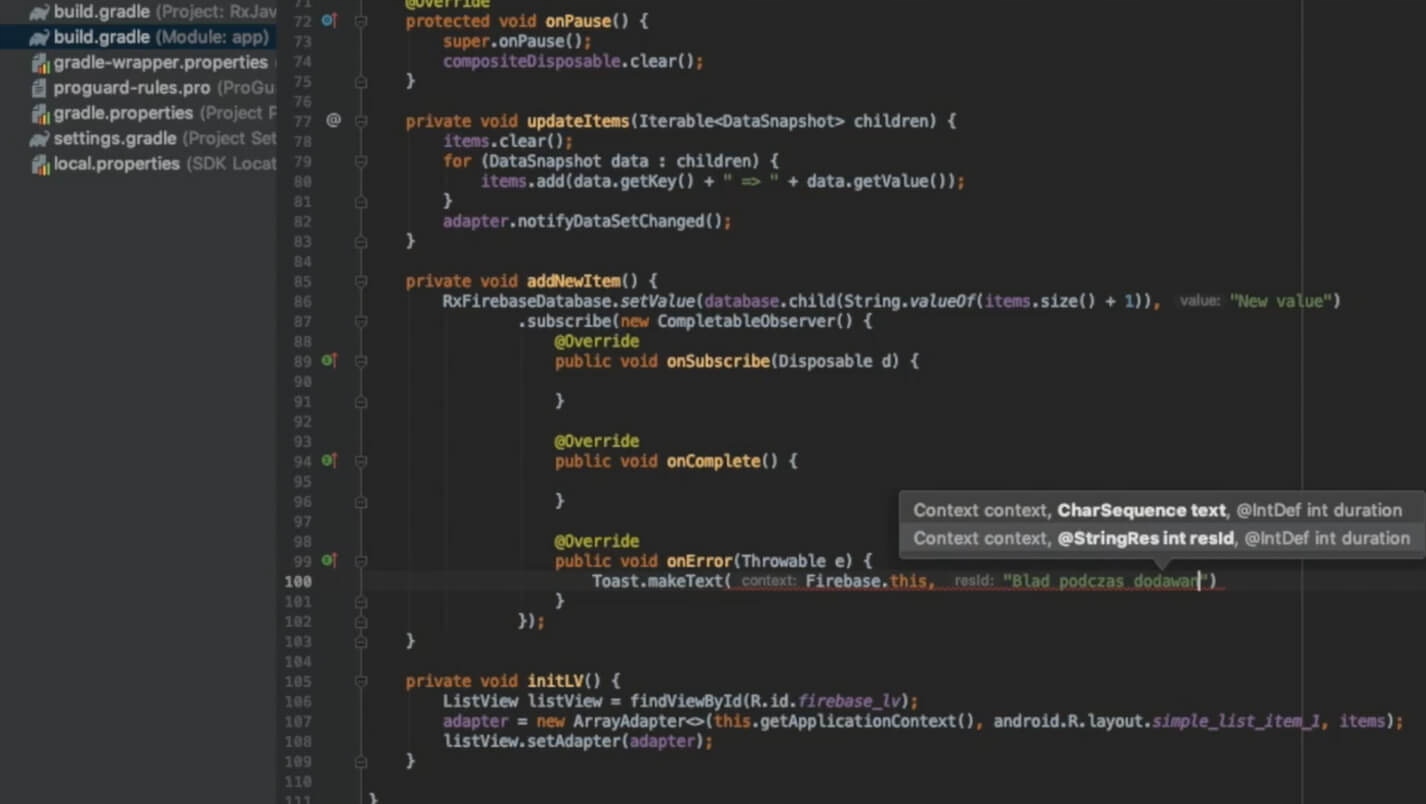1426x804 pixels.
Task: Click the icon next to gradle-wrapper.properties
Action: coord(40,63)
